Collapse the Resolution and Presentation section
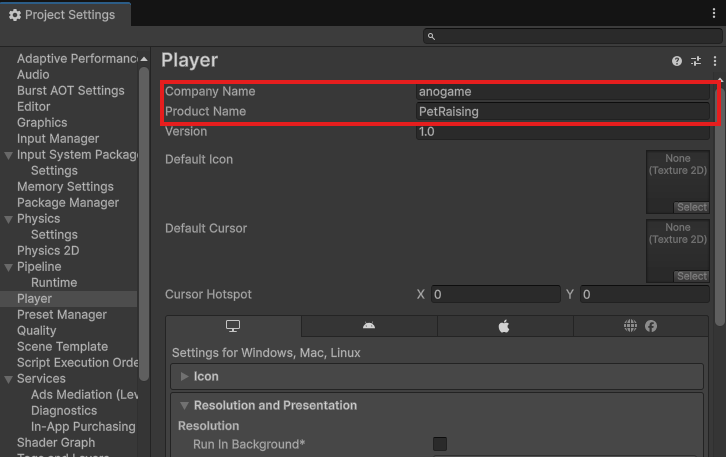 (x=184, y=406)
